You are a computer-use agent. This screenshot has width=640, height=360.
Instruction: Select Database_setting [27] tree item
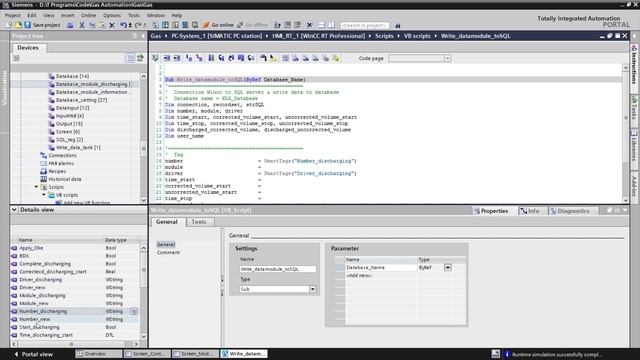tap(81, 100)
